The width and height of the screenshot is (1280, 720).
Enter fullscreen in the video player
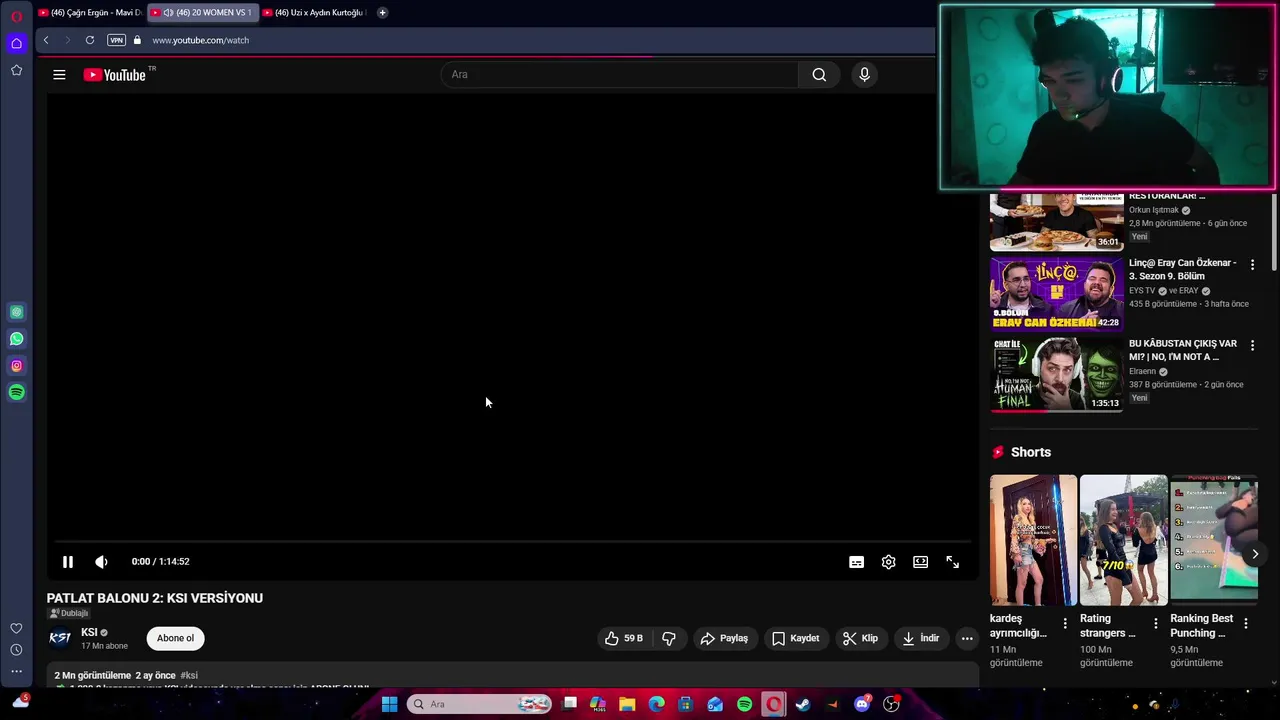point(953,562)
